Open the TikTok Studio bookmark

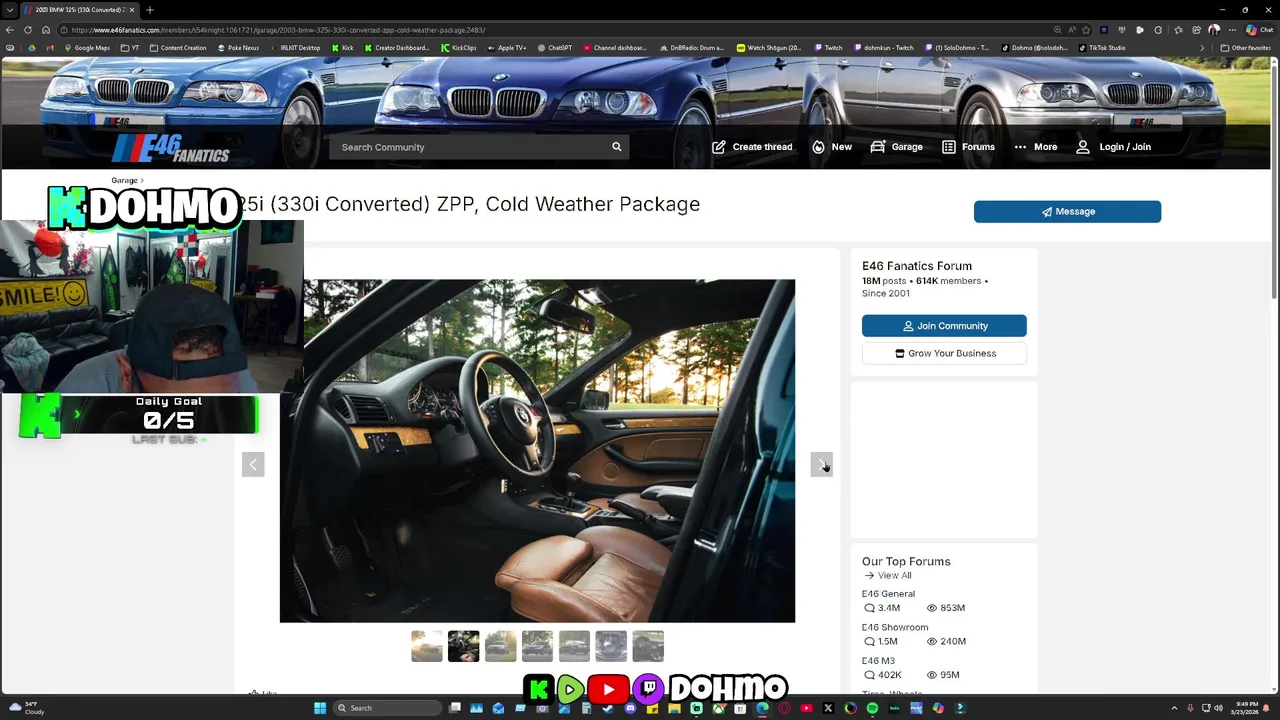point(1102,48)
